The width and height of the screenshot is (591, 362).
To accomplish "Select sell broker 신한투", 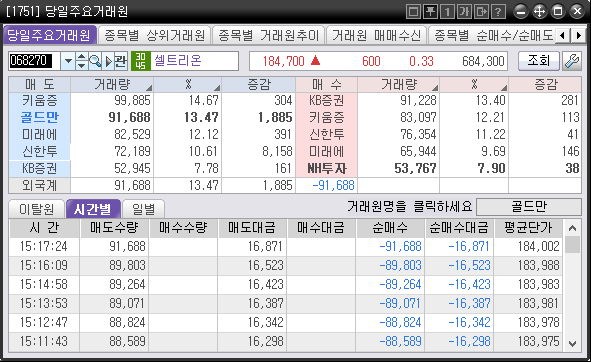I will (40, 151).
